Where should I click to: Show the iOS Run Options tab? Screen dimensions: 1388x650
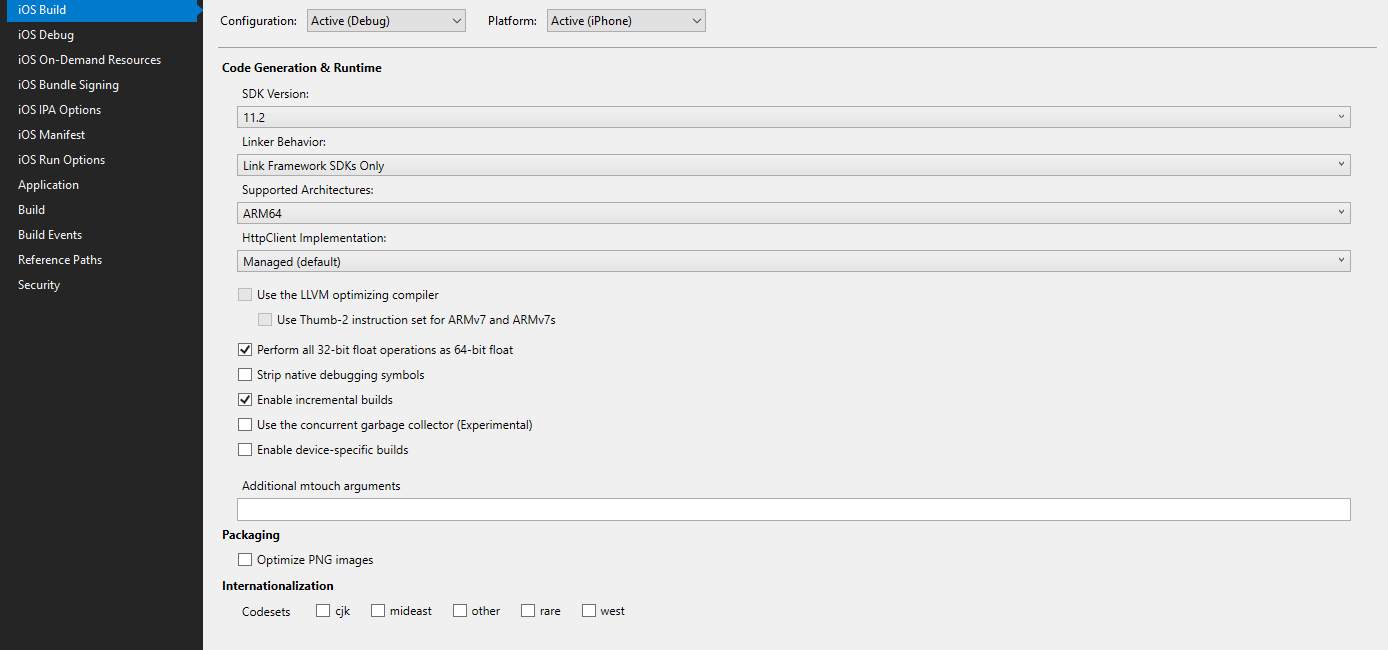[61, 160]
